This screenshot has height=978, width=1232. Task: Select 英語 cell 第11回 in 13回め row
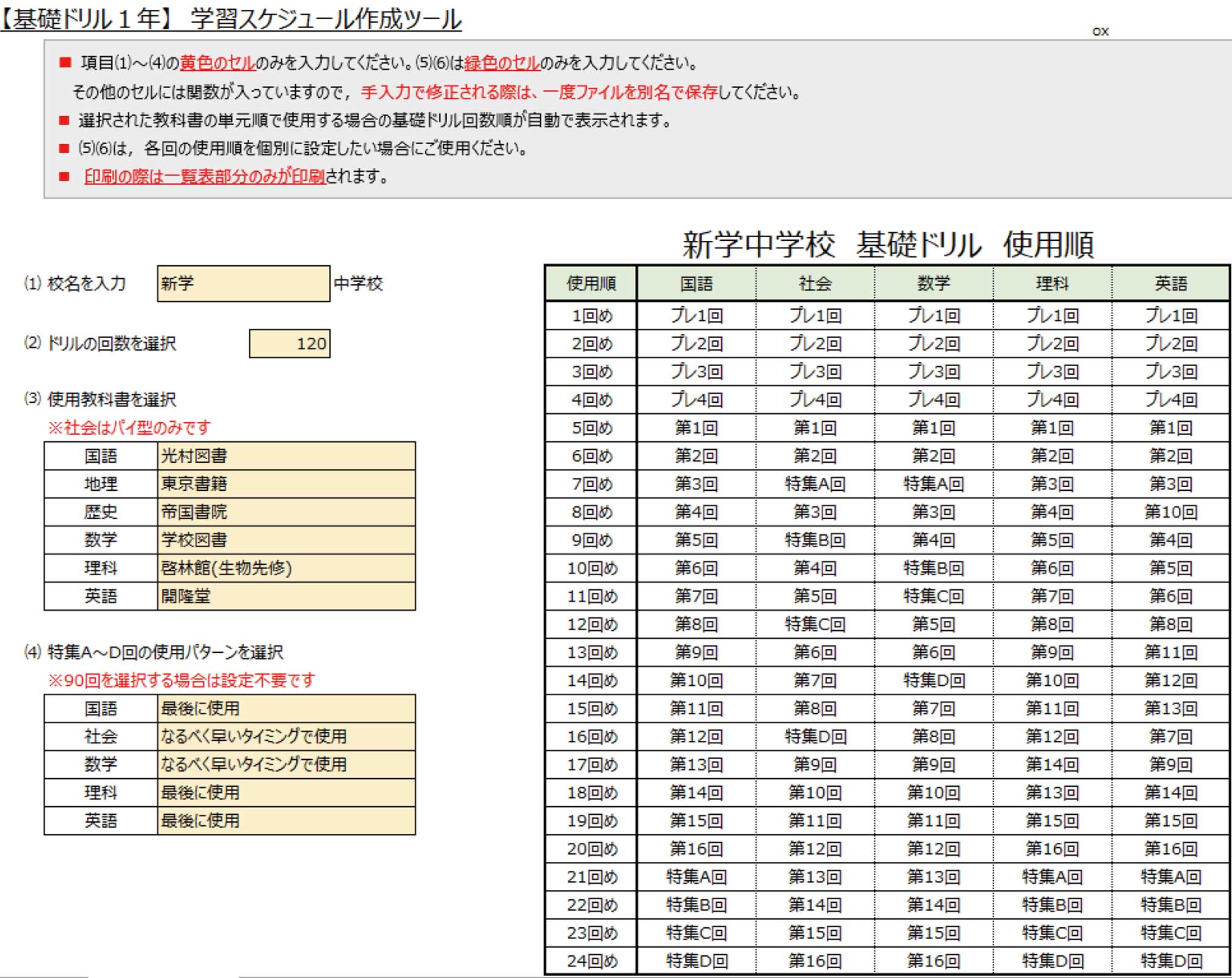click(x=1170, y=653)
